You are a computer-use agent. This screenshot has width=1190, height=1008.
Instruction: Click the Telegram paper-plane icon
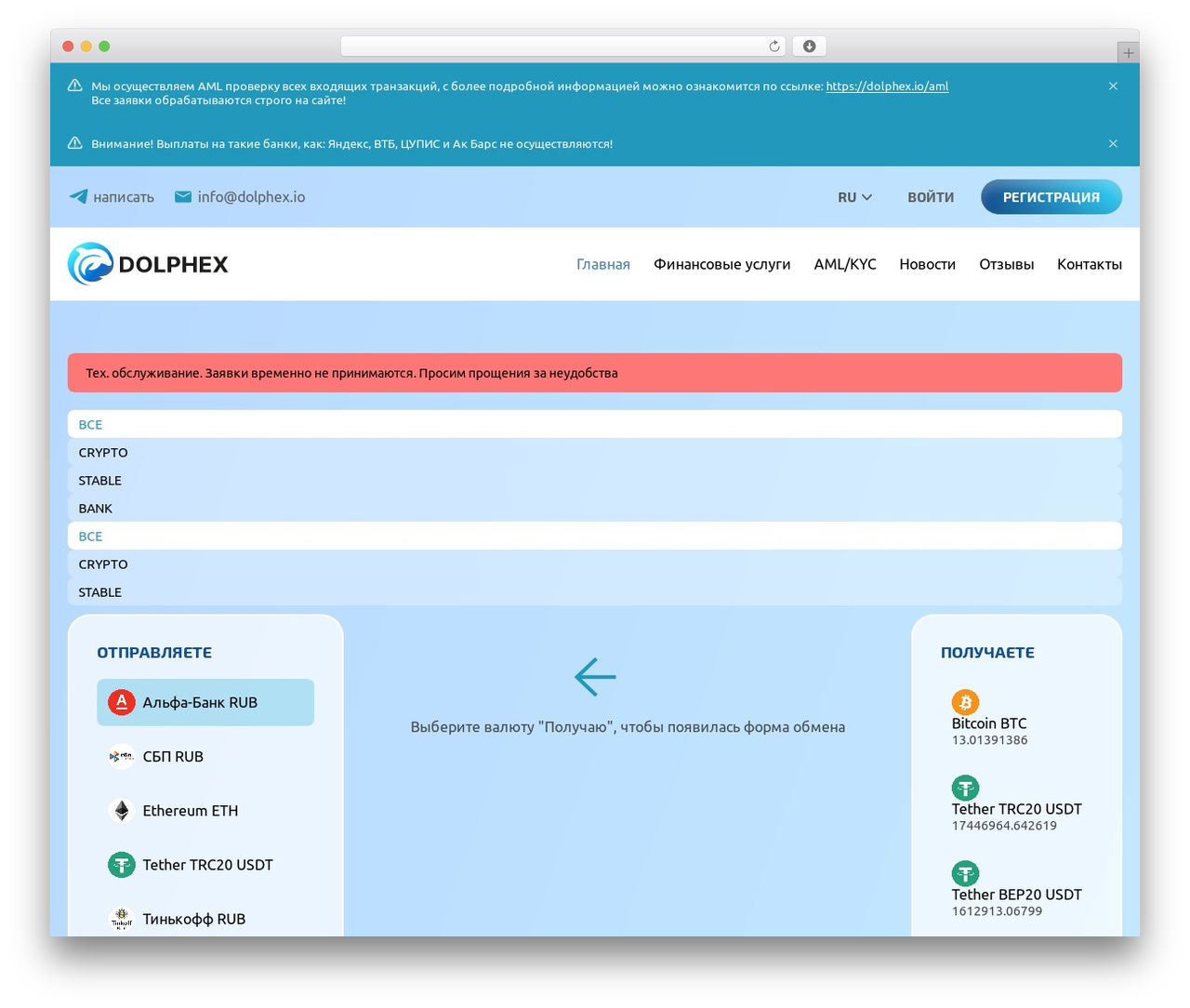[x=79, y=196]
